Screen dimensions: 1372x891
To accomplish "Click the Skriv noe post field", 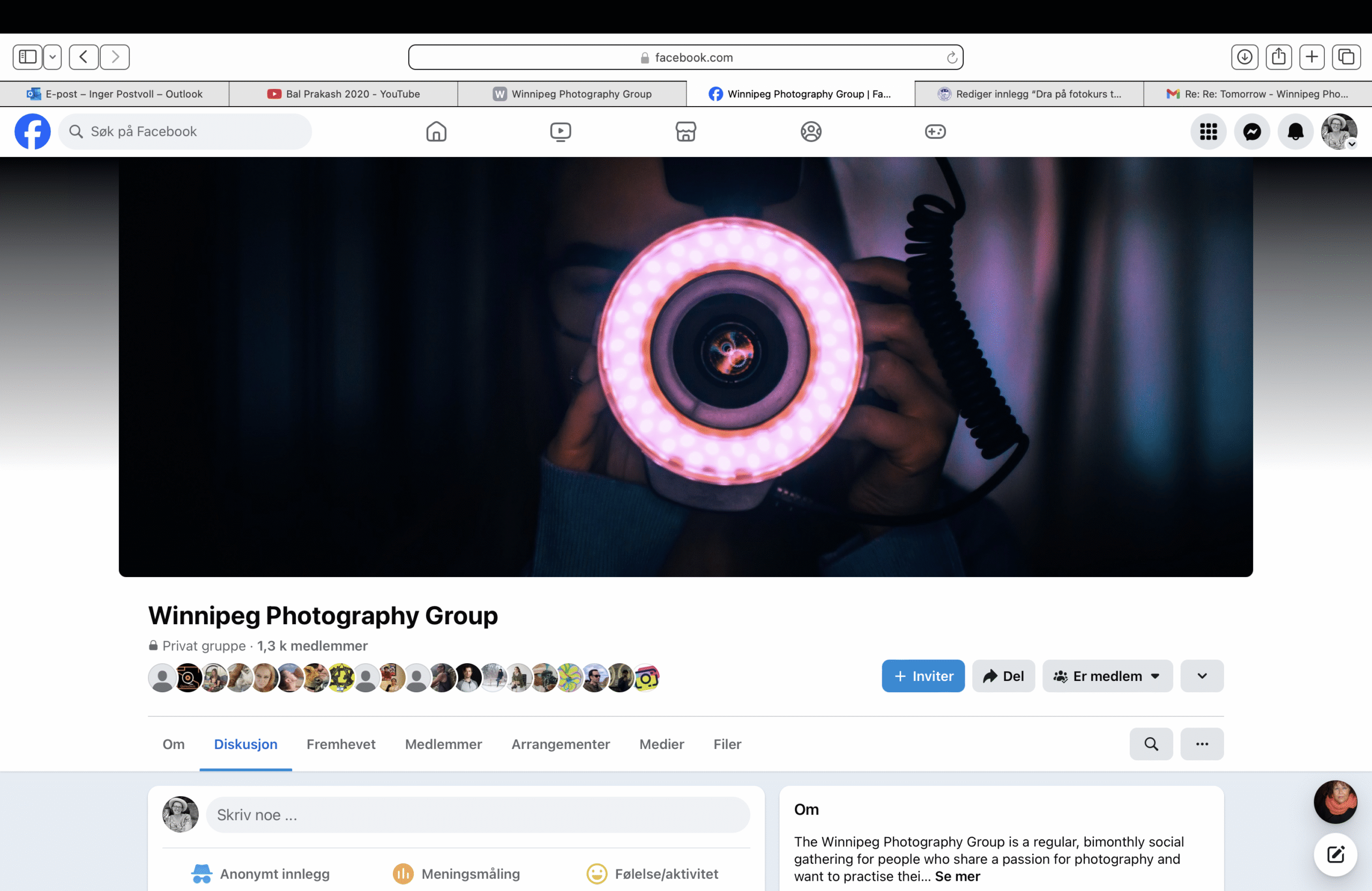I will (478, 814).
